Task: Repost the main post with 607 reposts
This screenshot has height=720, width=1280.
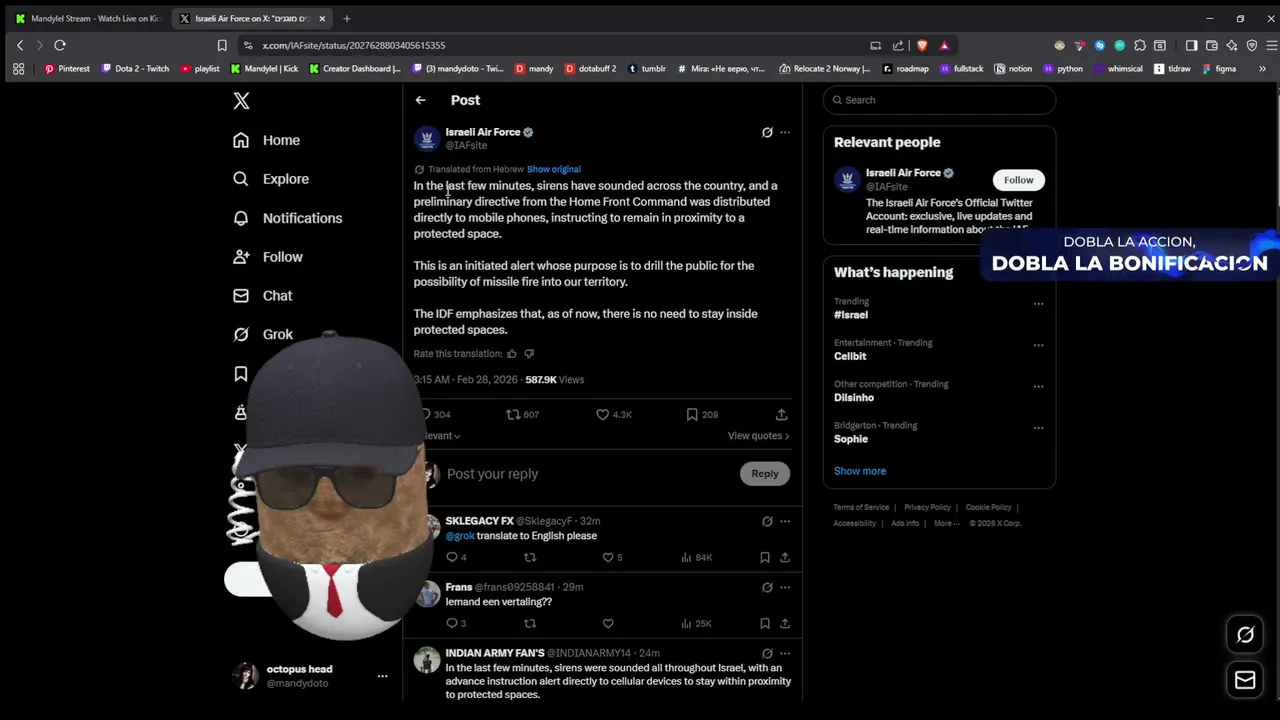Action: coord(522,414)
